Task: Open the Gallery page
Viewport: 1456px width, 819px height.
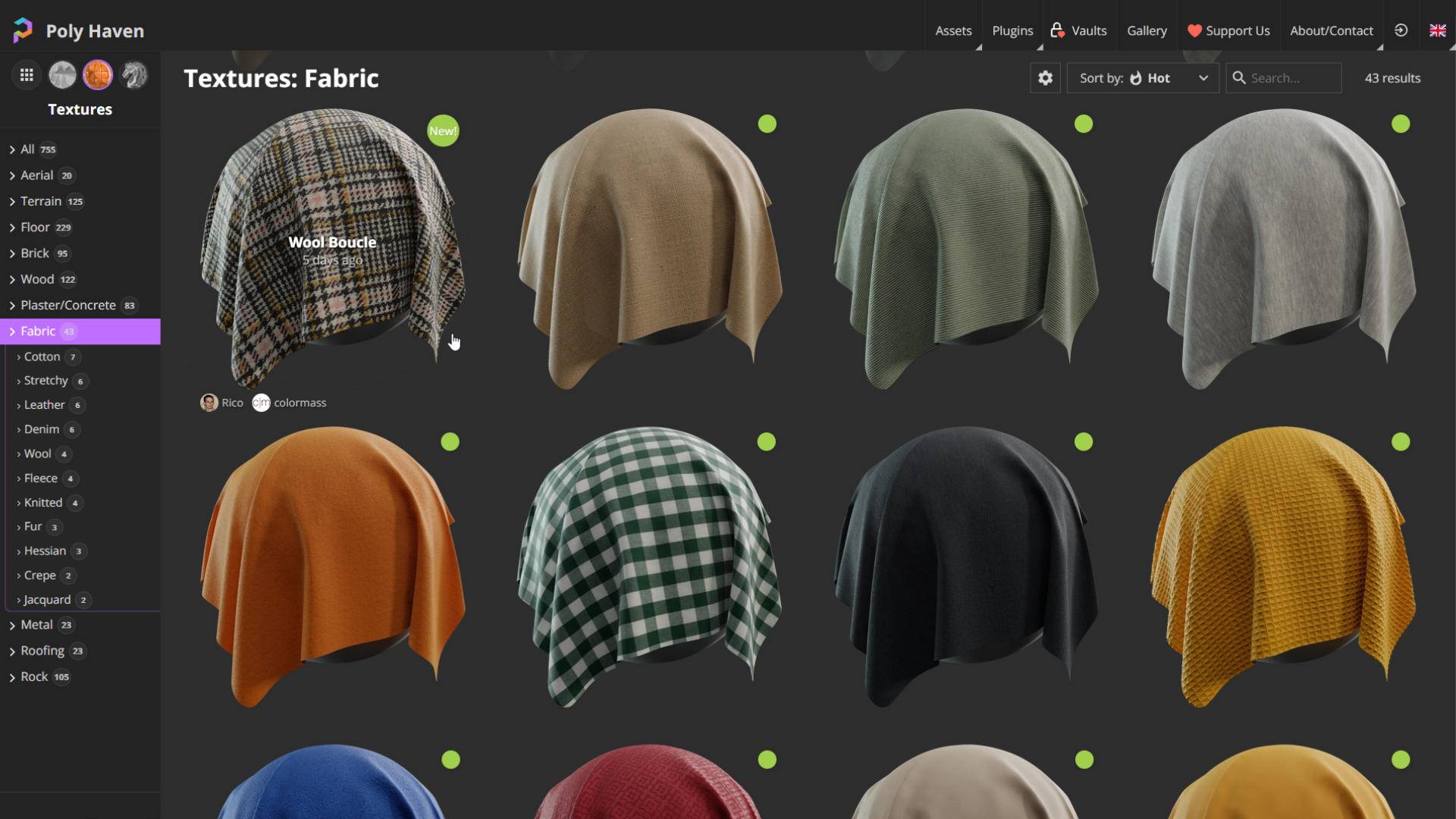Action: pyautogui.click(x=1147, y=31)
